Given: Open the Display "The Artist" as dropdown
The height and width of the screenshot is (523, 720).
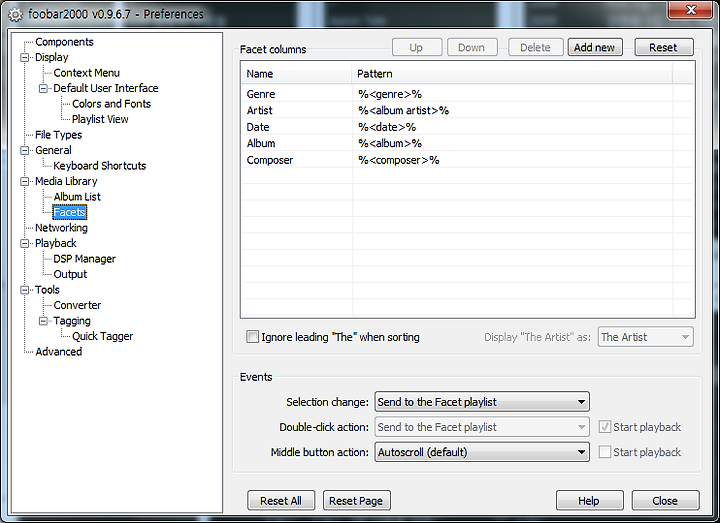Looking at the screenshot, I should pyautogui.click(x=645, y=337).
